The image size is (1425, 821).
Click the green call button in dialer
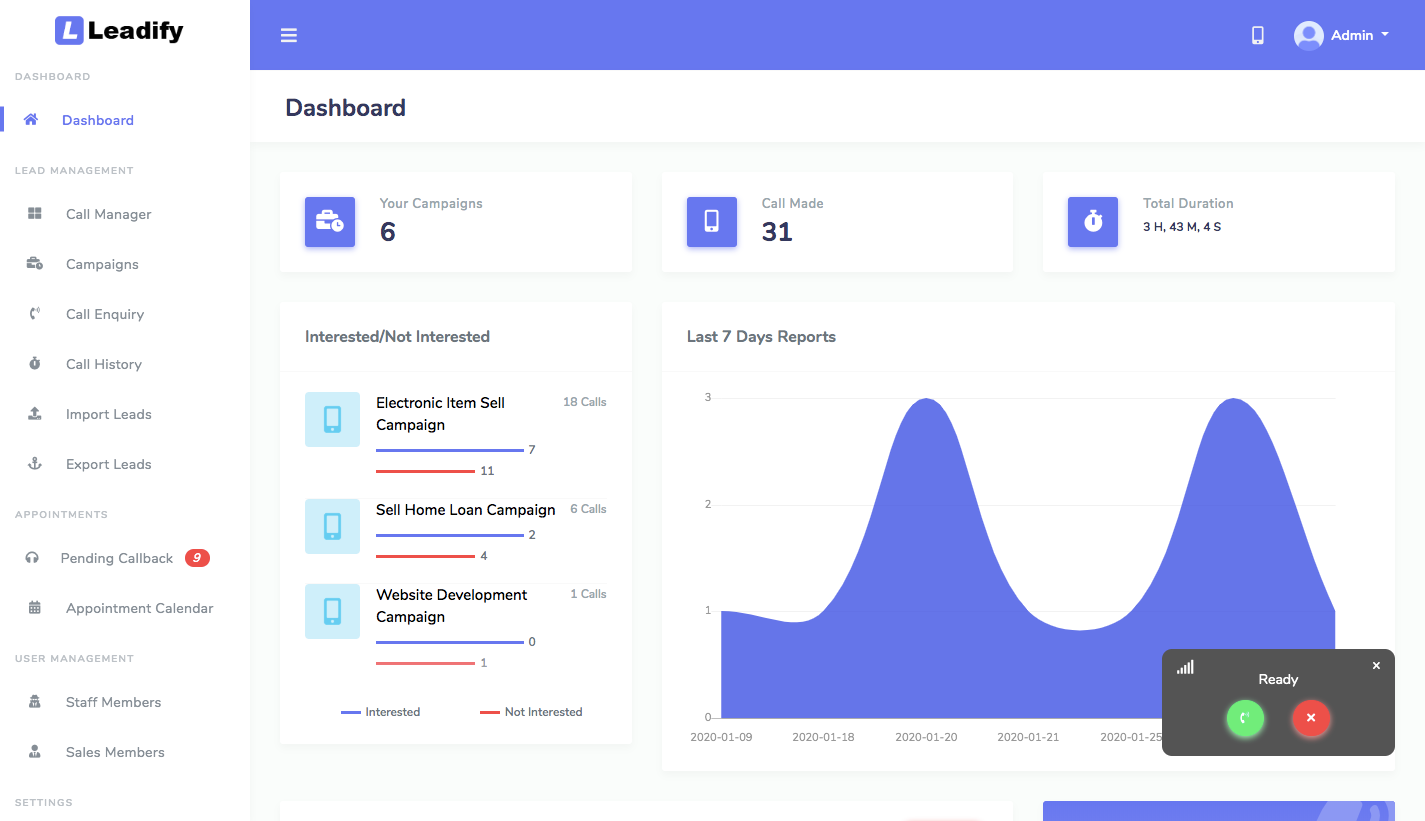(1245, 718)
